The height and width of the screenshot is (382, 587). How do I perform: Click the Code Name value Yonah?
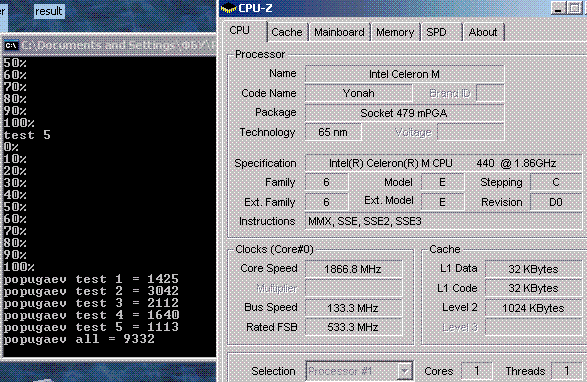pyautogui.click(x=359, y=93)
